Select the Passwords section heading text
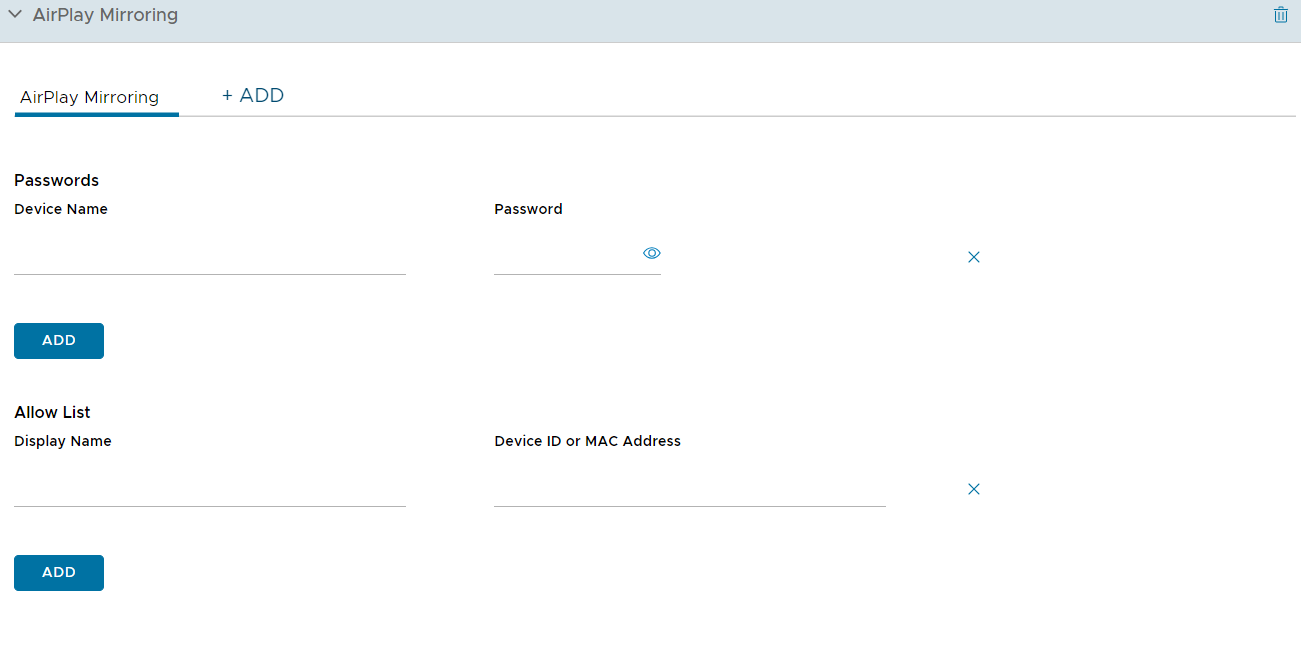This screenshot has height=647, width=1301. click(x=57, y=181)
